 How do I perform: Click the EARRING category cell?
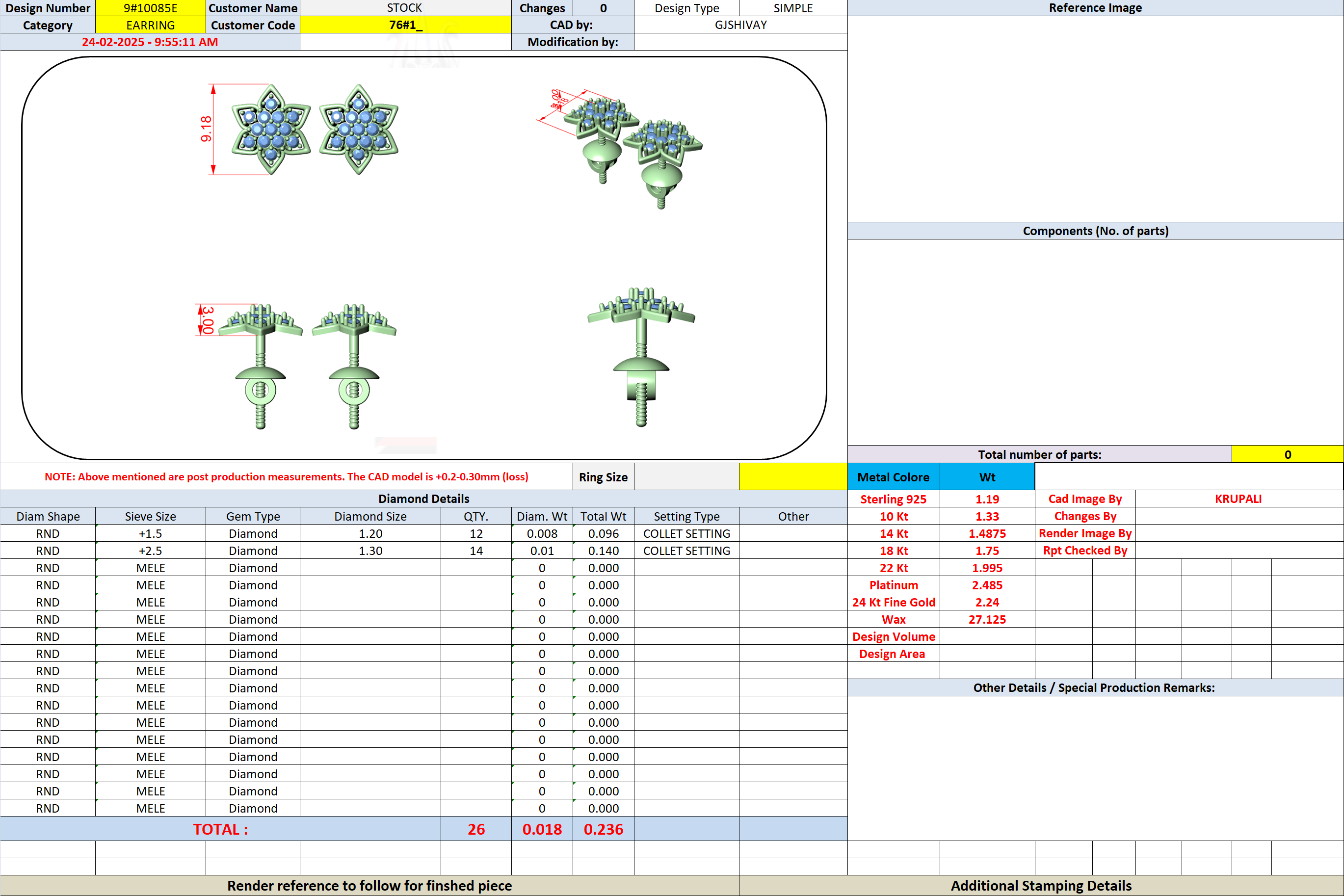(x=150, y=25)
